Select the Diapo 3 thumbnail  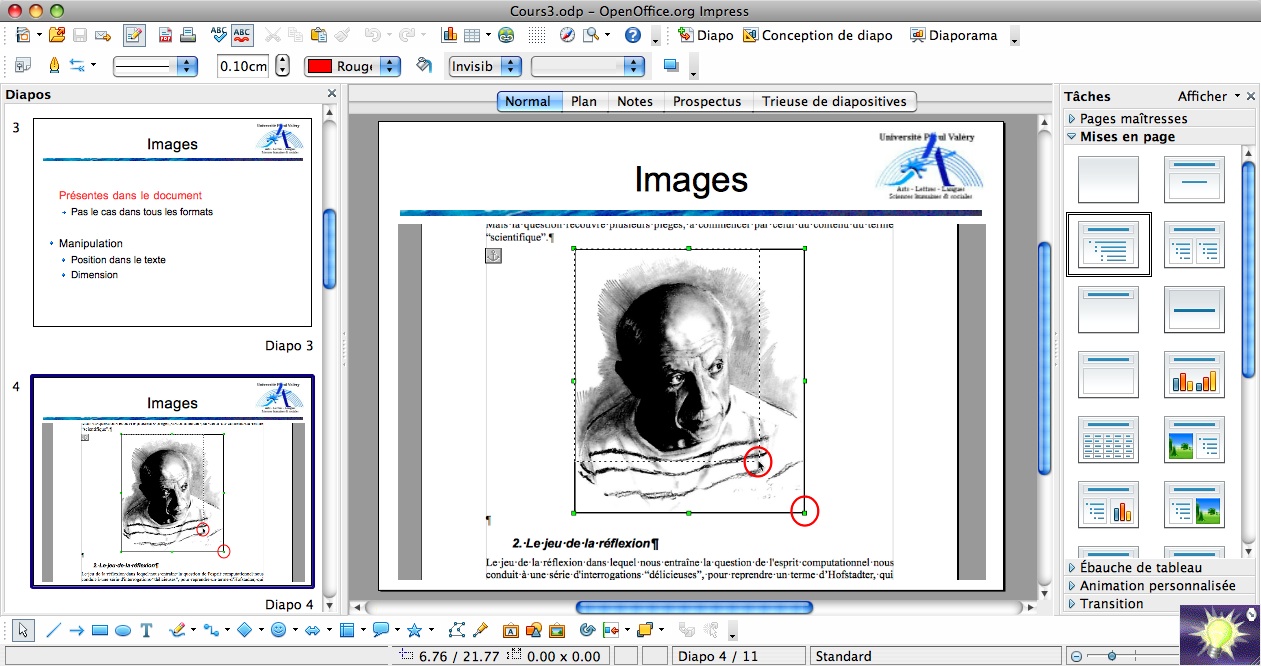click(172, 222)
